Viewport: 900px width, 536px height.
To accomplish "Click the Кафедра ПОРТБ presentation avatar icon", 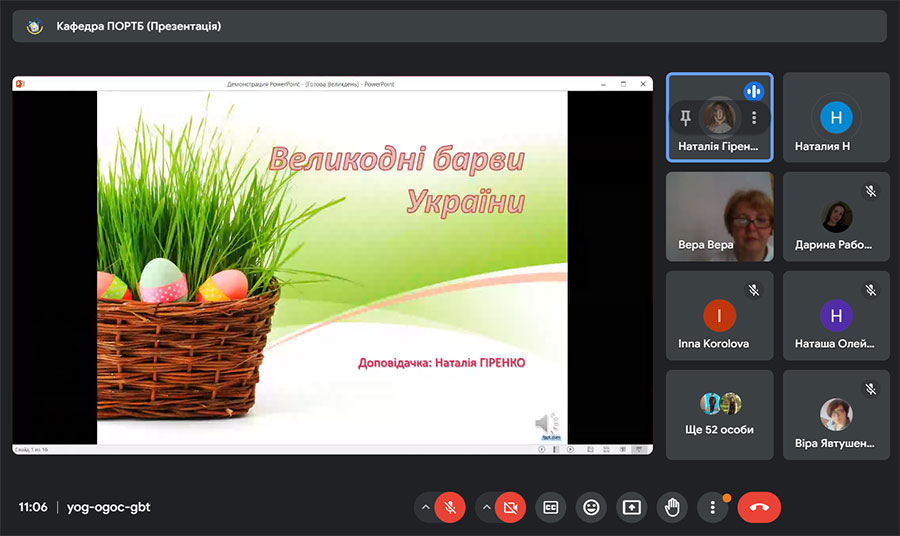I will click(35, 26).
